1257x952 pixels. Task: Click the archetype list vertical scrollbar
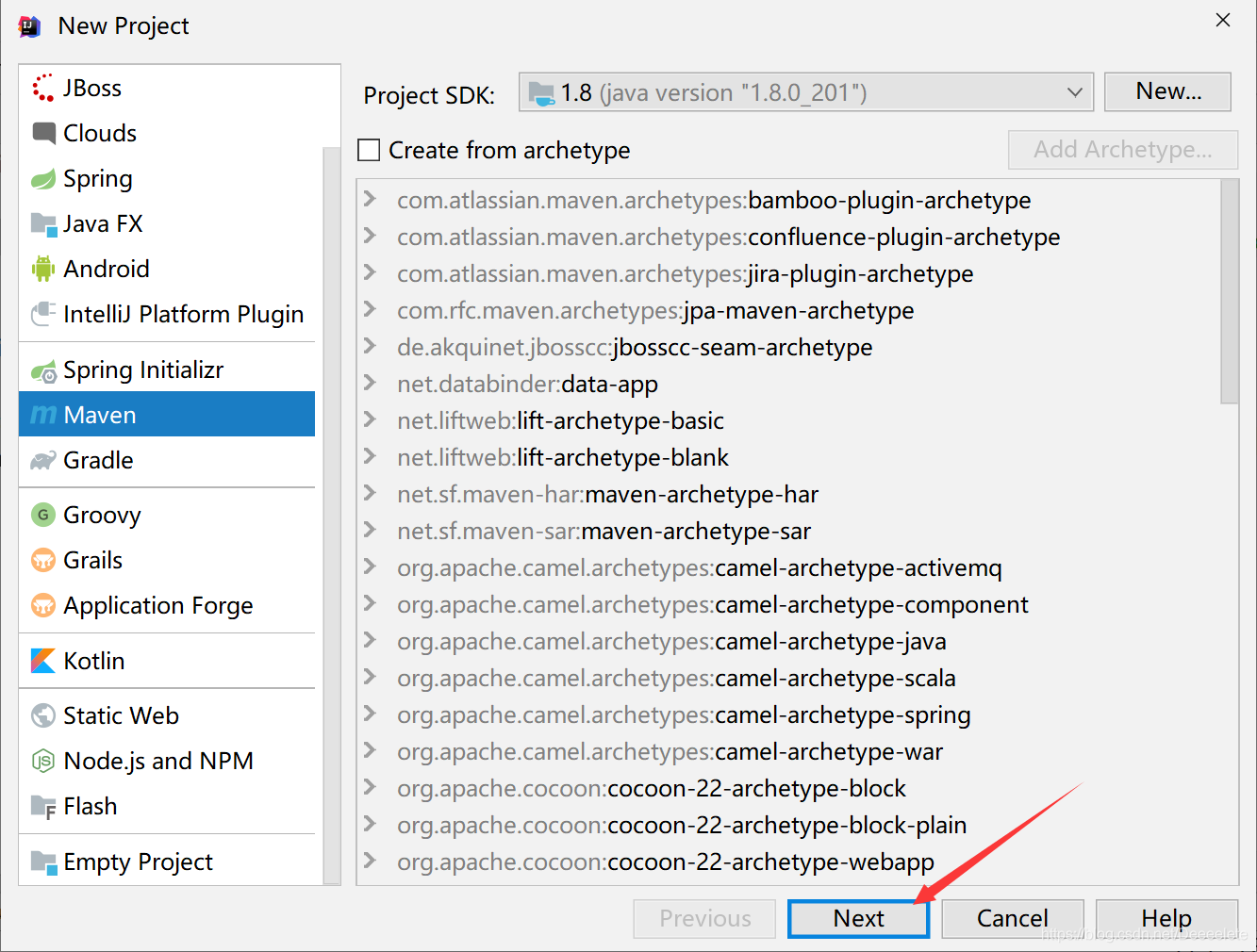click(1229, 292)
